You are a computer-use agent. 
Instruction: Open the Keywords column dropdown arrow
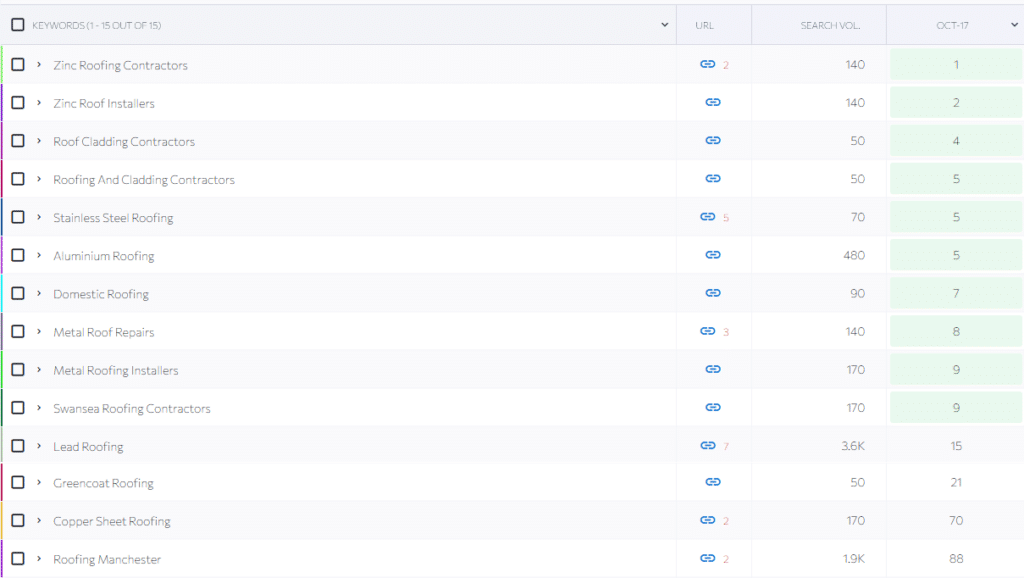(x=665, y=25)
